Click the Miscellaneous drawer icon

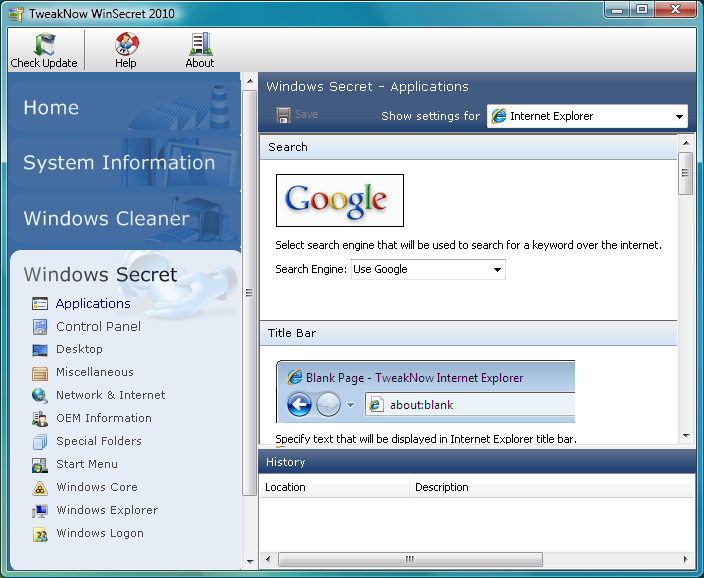click(x=40, y=373)
